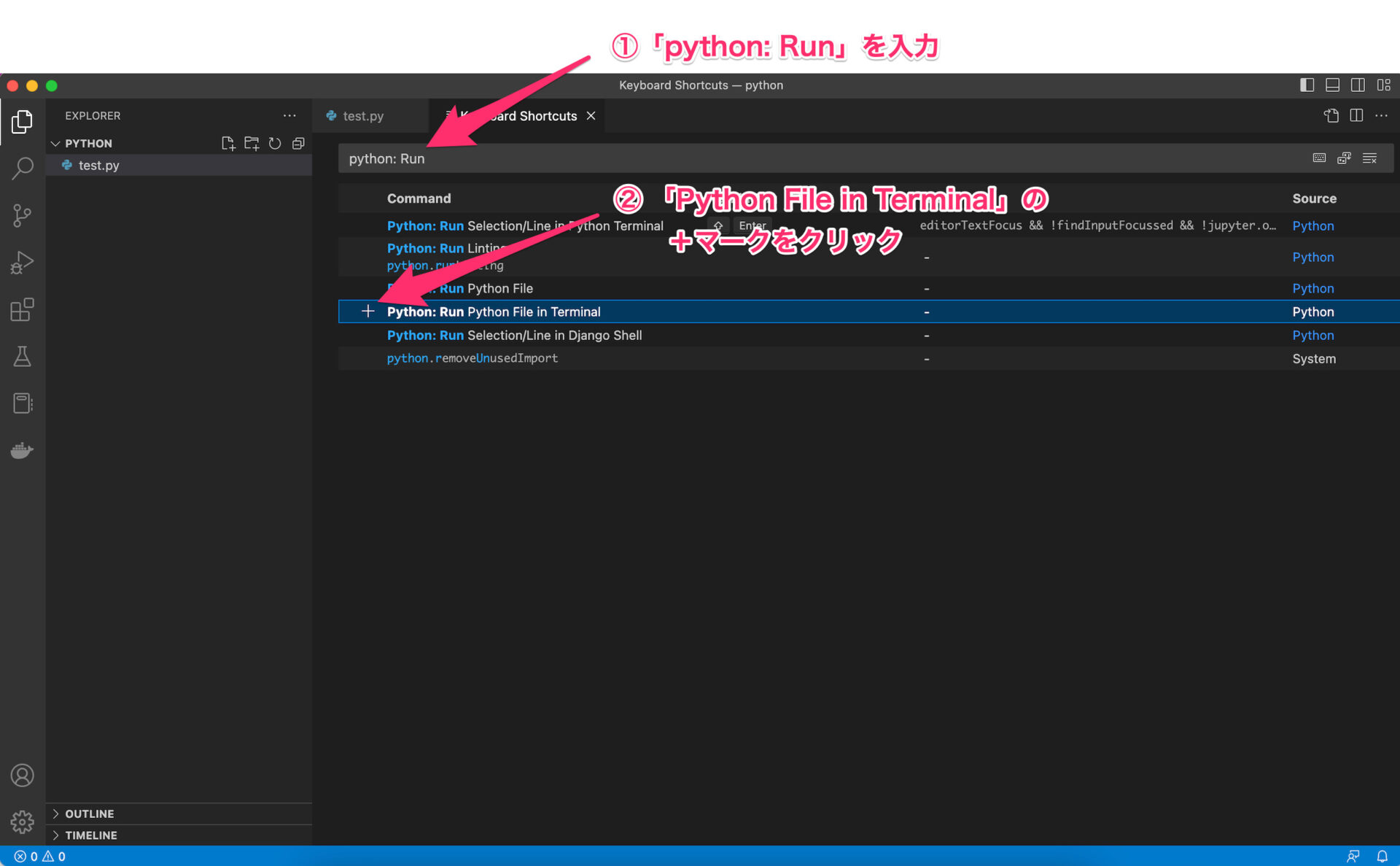Open the Search view in the activity bar

[x=22, y=167]
